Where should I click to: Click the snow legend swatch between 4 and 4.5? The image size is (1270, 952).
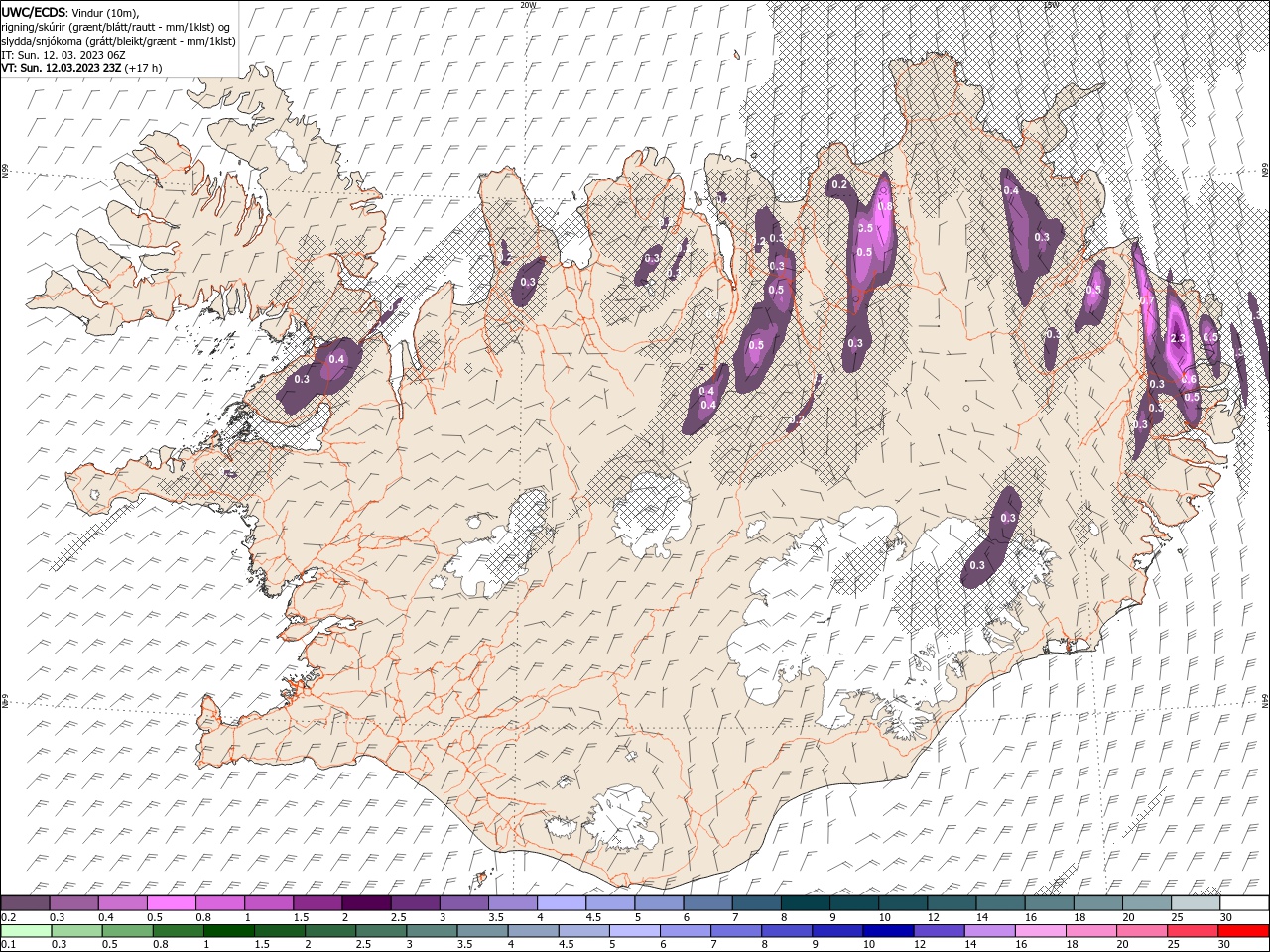(x=562, y=902)
